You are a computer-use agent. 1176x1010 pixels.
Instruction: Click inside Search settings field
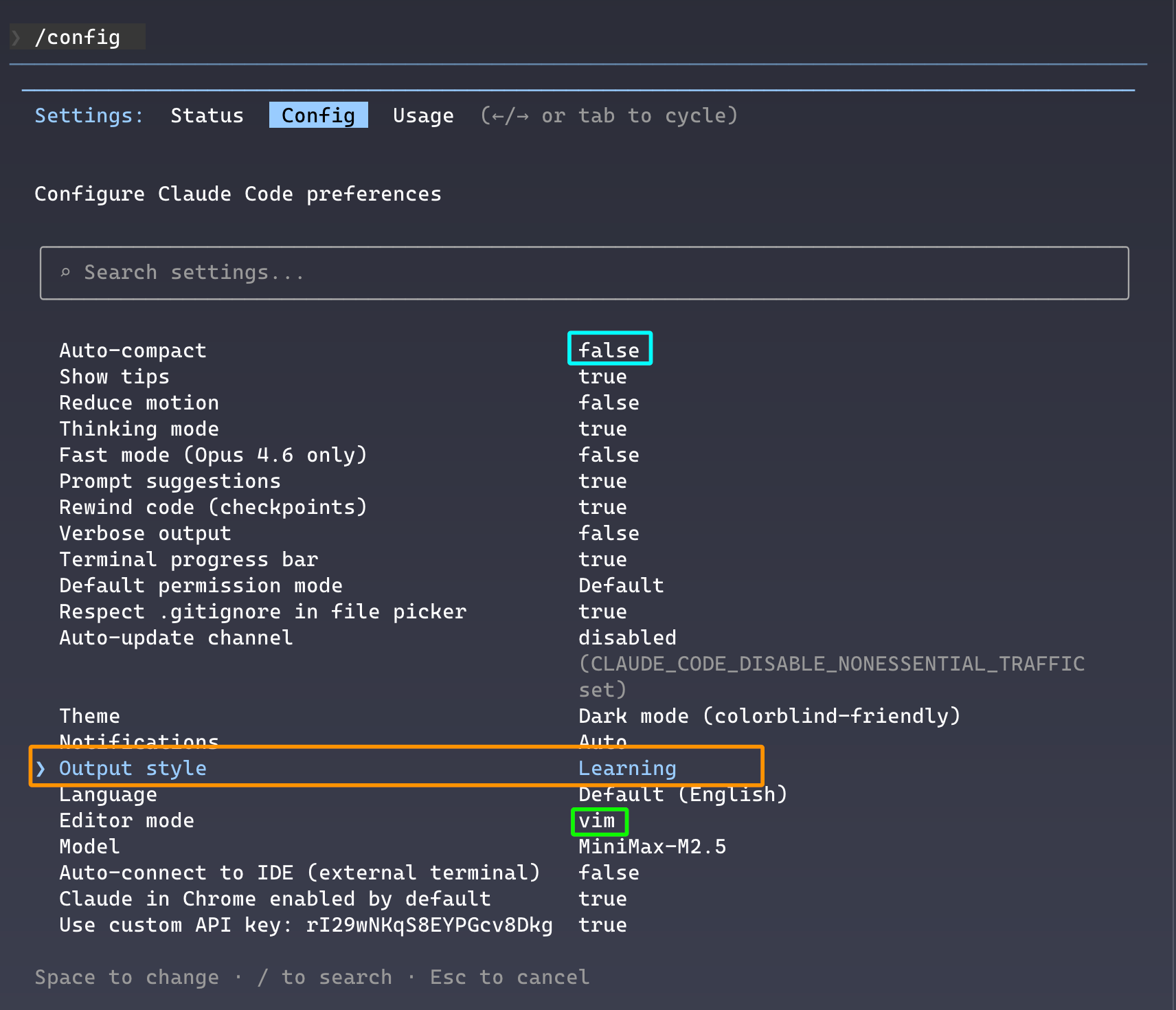(x=584, y=273)
